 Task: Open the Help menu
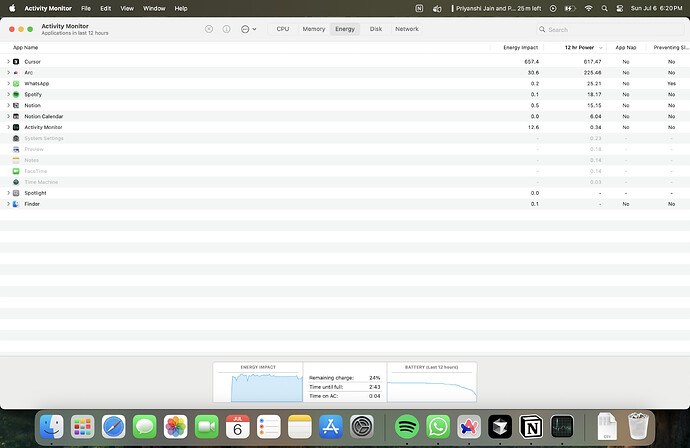[181, 8]
